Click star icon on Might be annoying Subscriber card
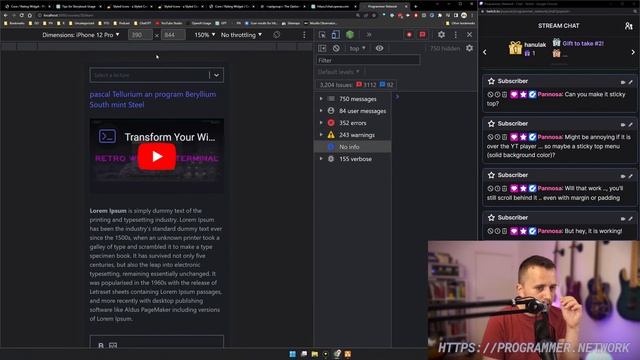Viewport: 640px width, 360px height. tap(491, 124)
